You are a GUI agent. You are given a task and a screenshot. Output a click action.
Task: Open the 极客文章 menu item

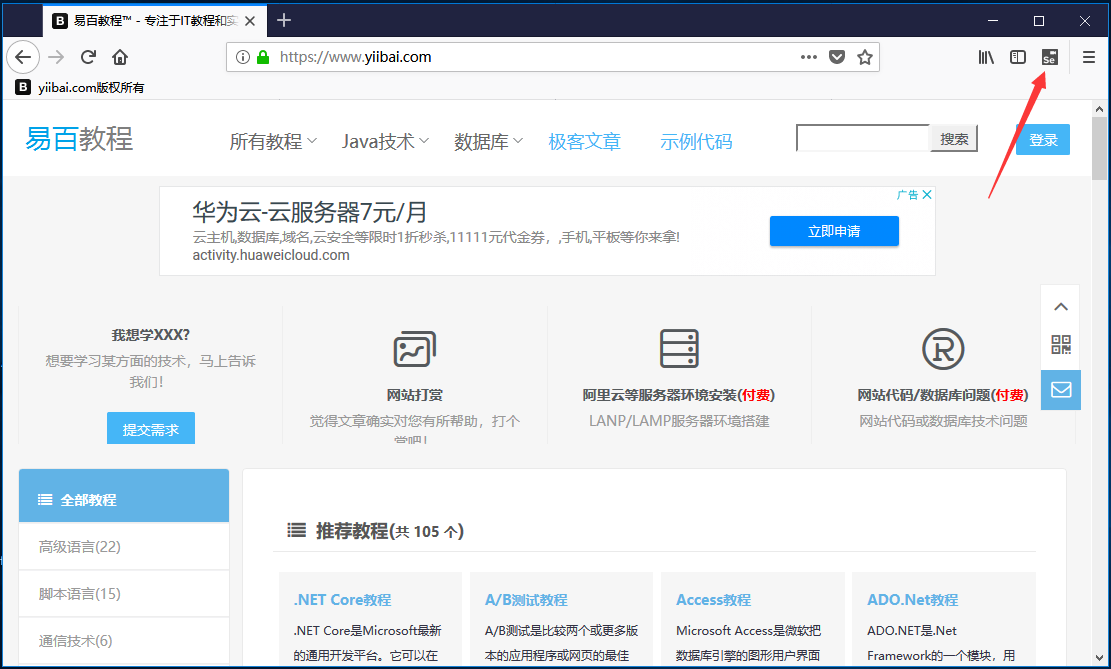(584, 142)
